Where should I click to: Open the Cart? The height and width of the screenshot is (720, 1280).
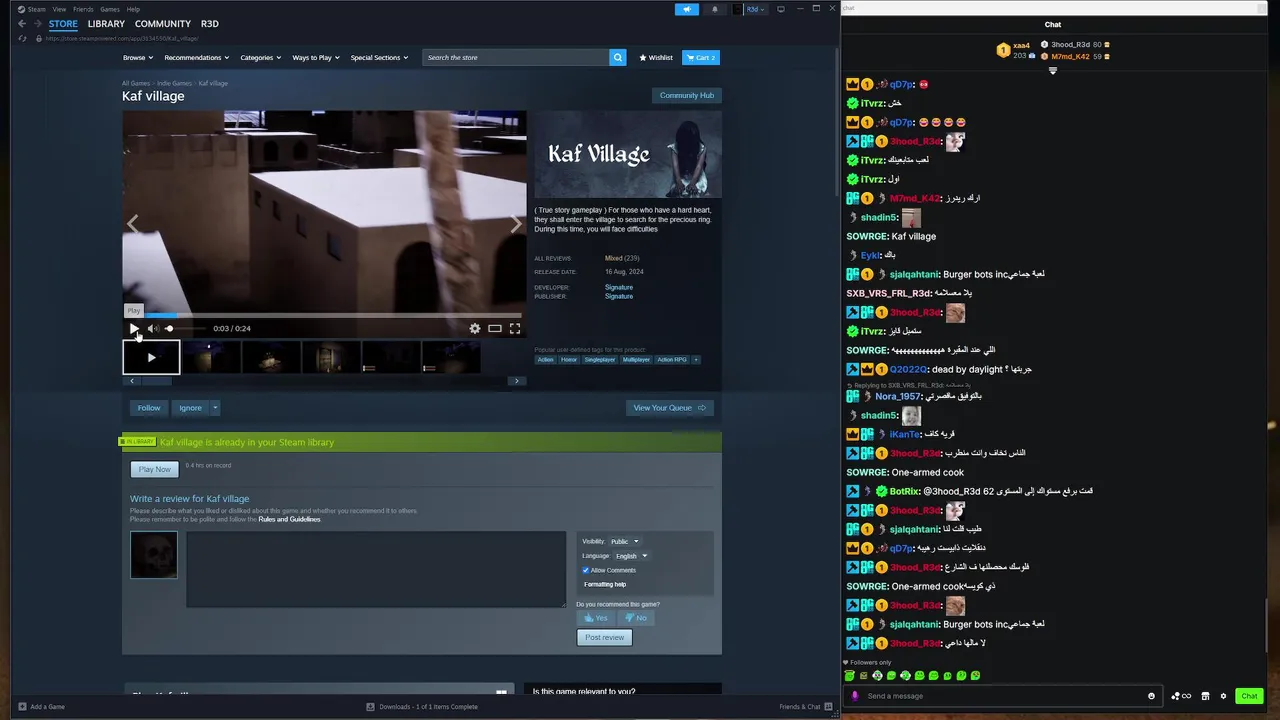700,57
